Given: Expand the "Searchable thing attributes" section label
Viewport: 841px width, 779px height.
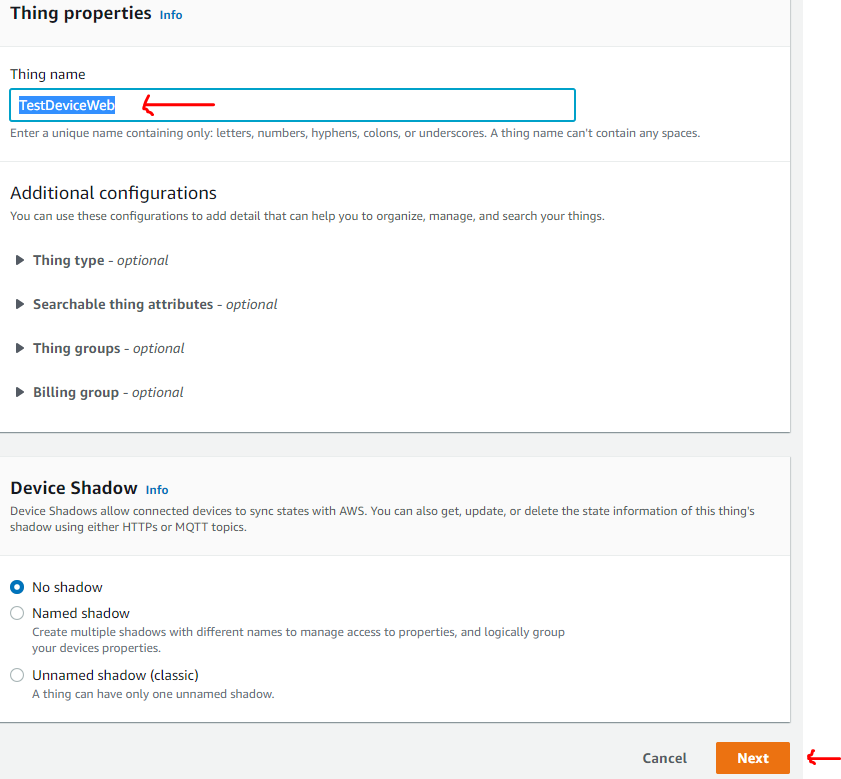Looking at the screenshot, I should pos(155,305).
